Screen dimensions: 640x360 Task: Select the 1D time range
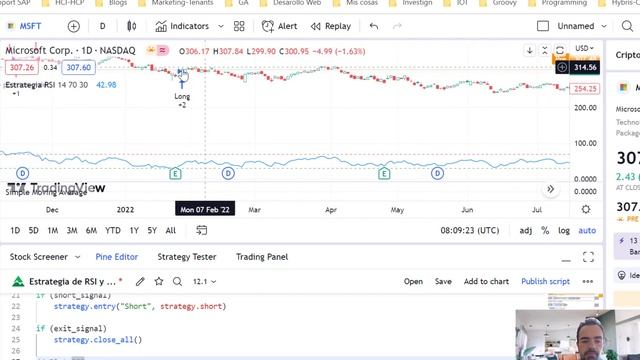click(15, 231)
